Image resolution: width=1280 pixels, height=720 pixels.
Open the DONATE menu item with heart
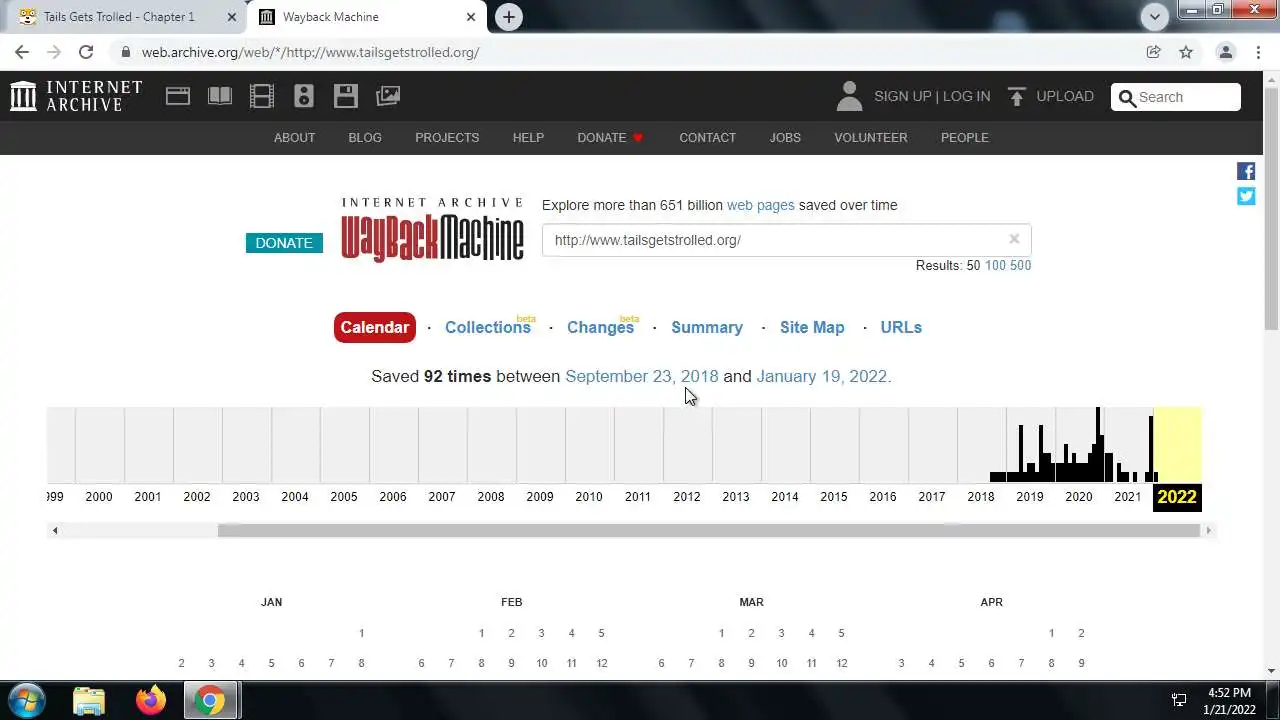(x=610, y=138)
